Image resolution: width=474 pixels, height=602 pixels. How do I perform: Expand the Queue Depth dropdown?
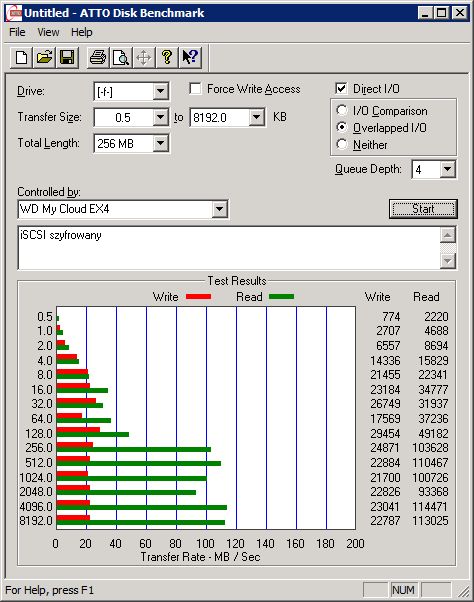(x=448, y=169)
